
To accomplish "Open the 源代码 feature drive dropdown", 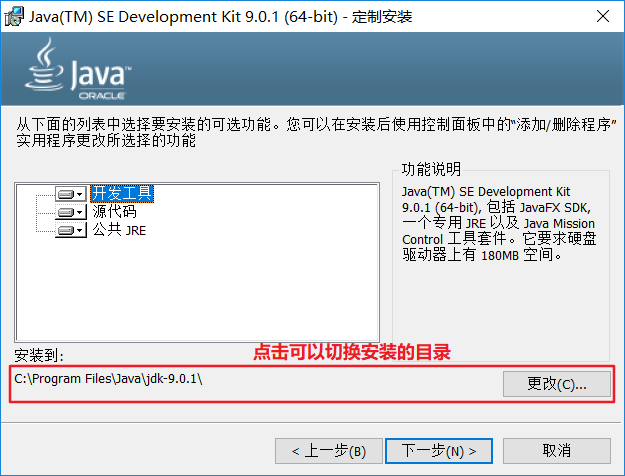I will 71,212.
